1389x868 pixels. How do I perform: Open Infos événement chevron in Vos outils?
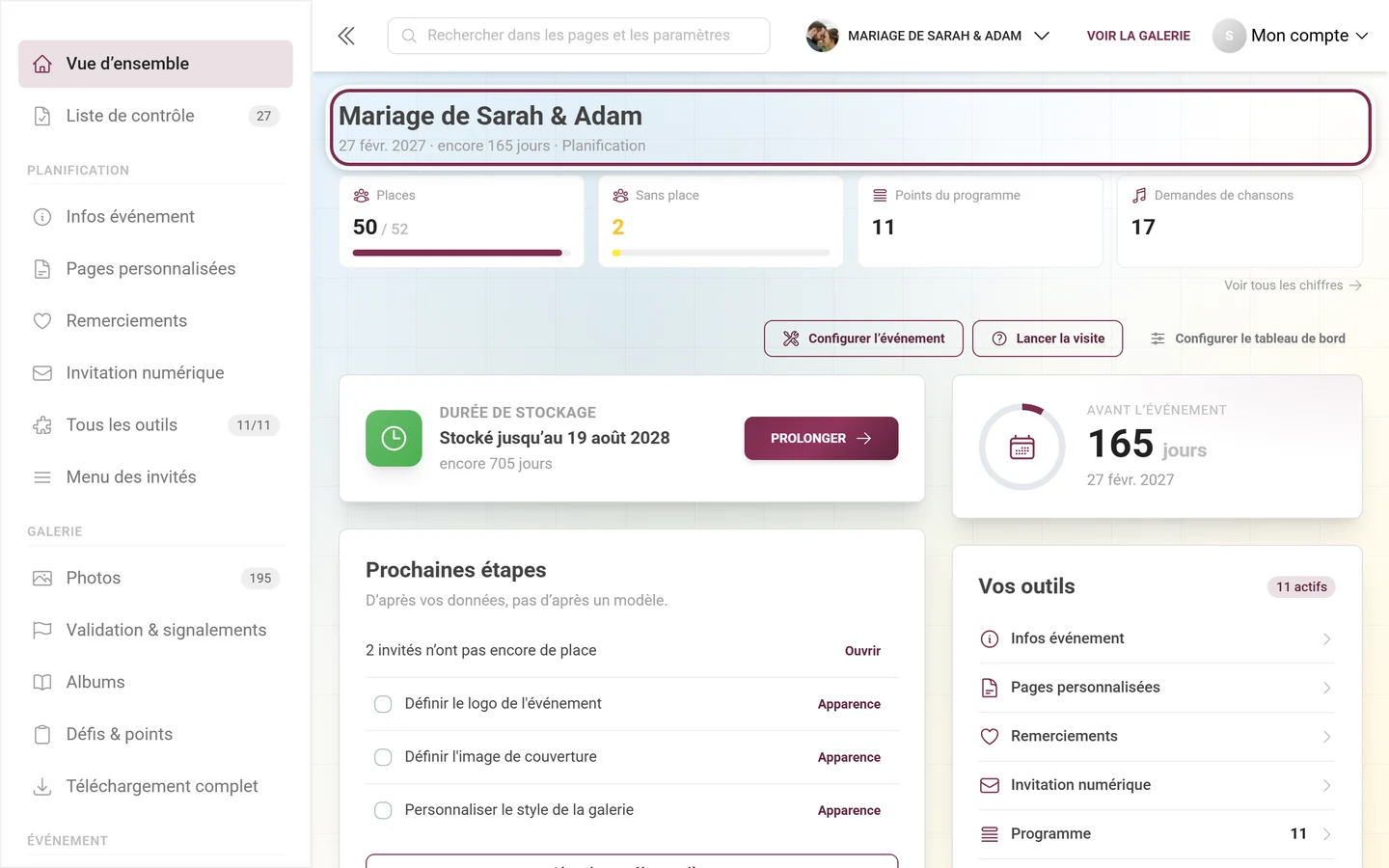tap(1326, 638)
